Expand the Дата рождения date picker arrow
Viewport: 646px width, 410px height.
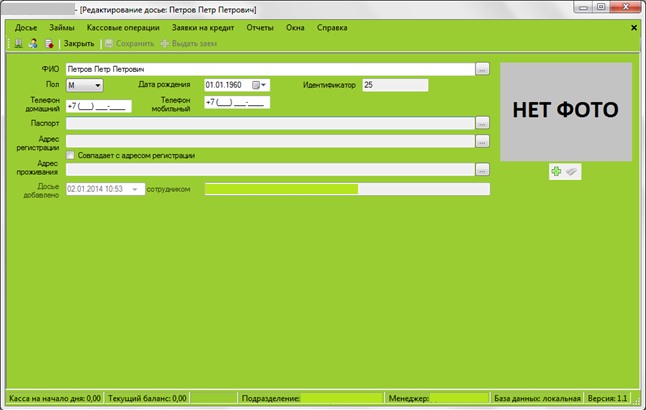pos(264,85)
